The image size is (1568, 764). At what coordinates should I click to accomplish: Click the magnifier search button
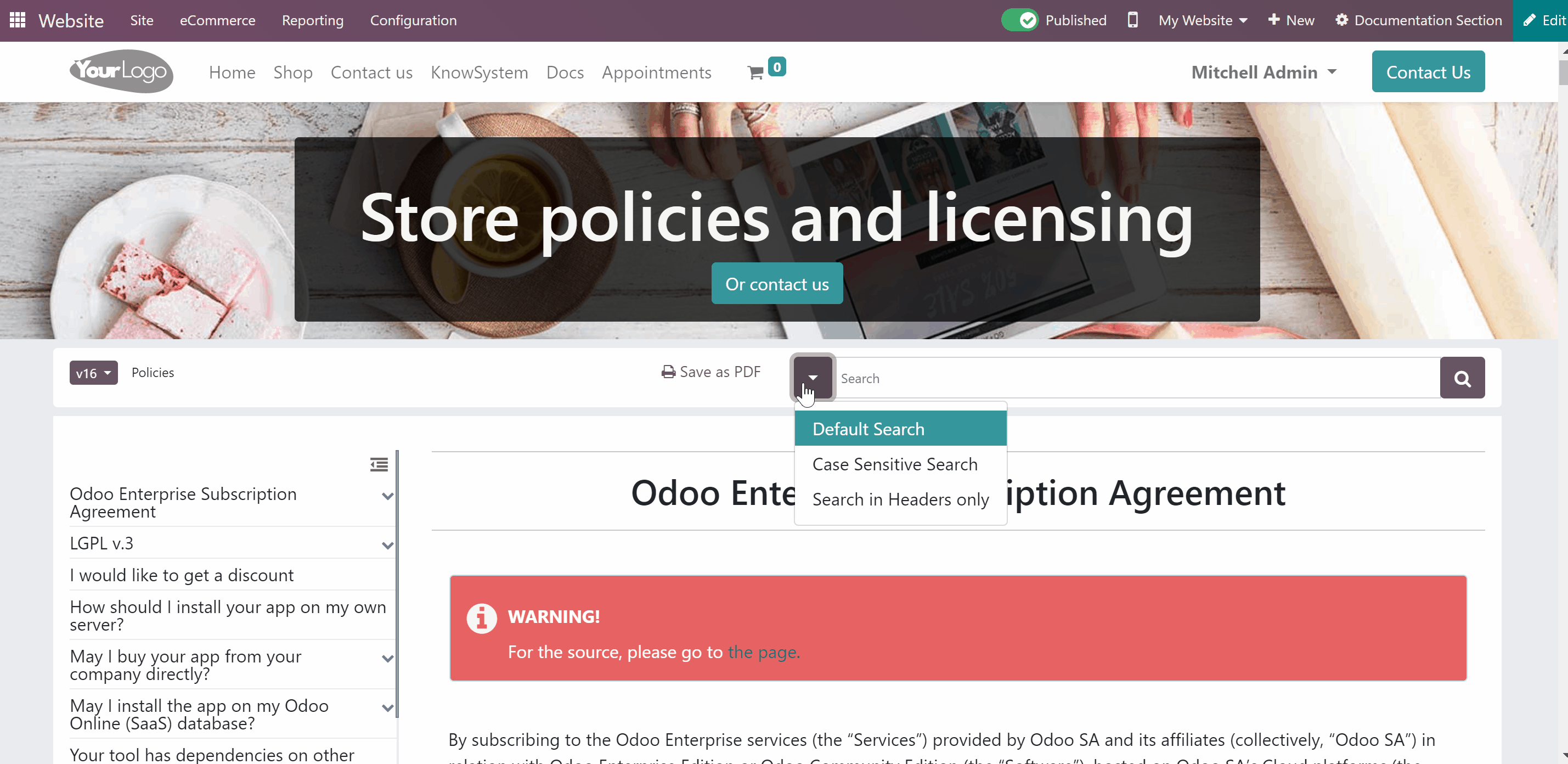(x=1462, y=378)
